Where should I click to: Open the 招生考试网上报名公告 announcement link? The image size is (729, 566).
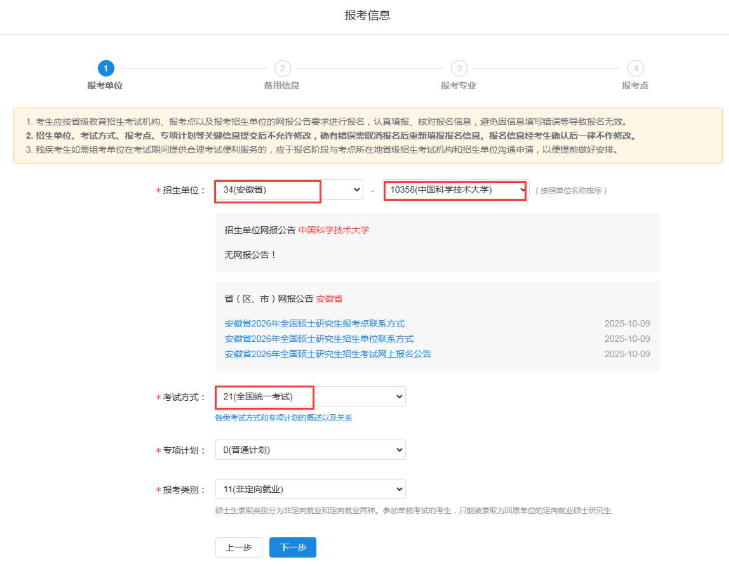tap(327, 354)
